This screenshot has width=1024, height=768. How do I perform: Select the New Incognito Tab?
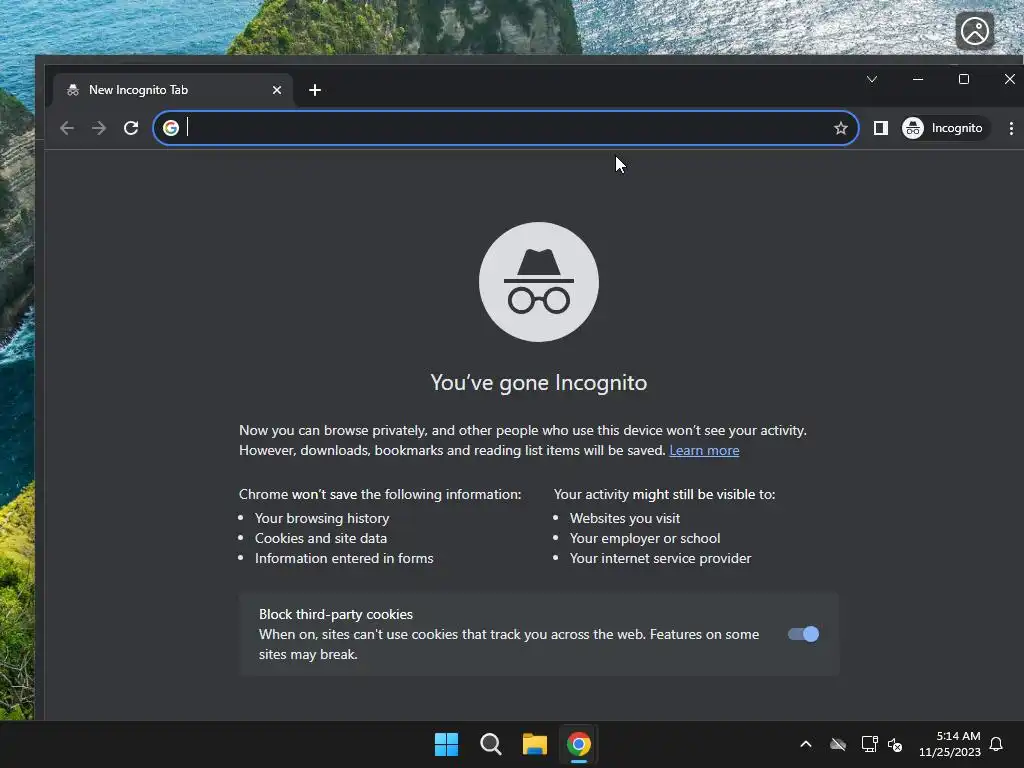tap(173, 90)
